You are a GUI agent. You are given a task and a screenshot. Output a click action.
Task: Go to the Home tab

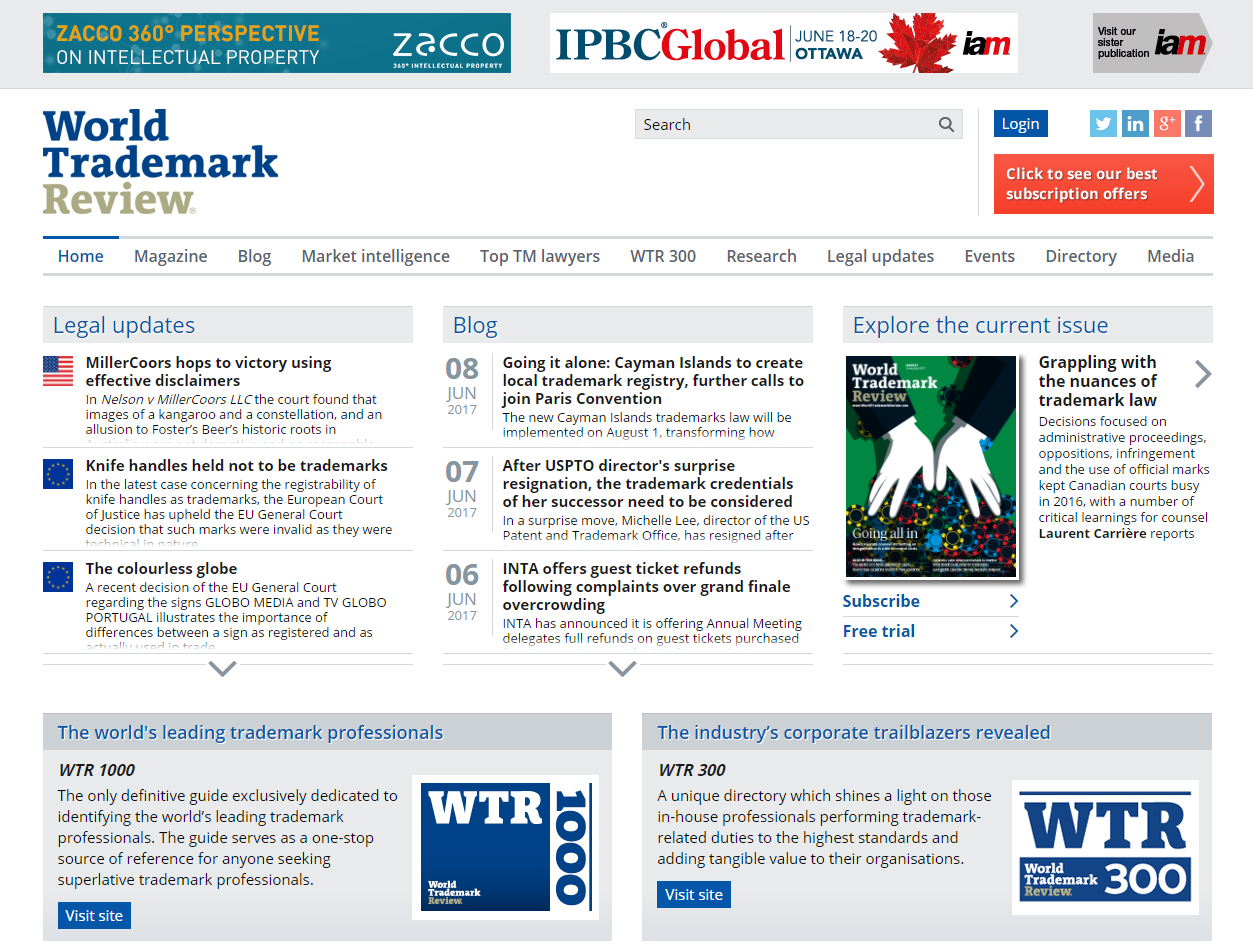click(81, 256)
